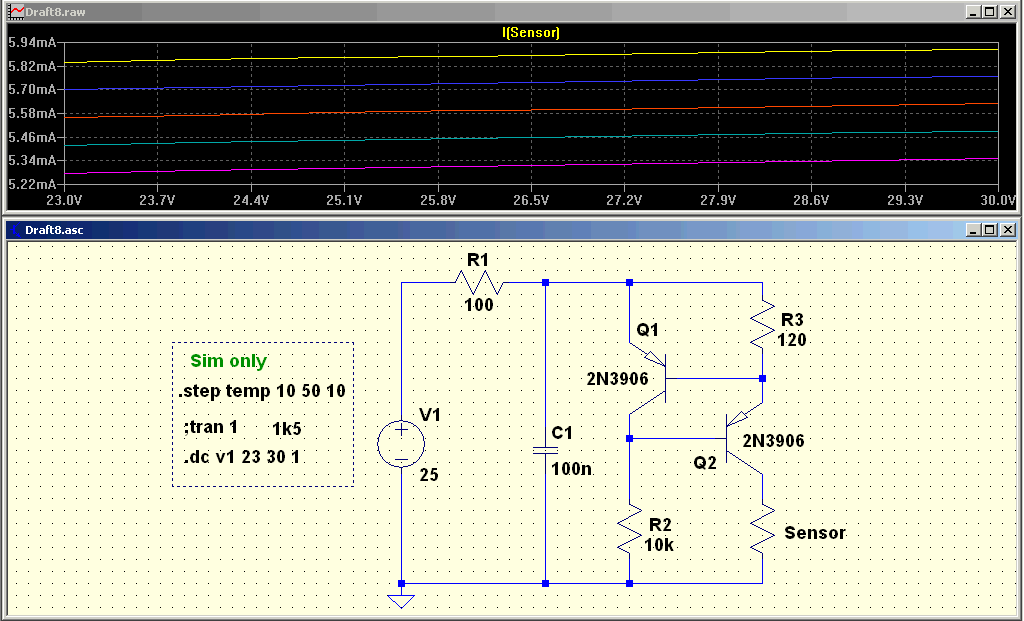Click the ';tran 1' commented directive
This screenshot has width=1024, height=621.
(211, 427)
